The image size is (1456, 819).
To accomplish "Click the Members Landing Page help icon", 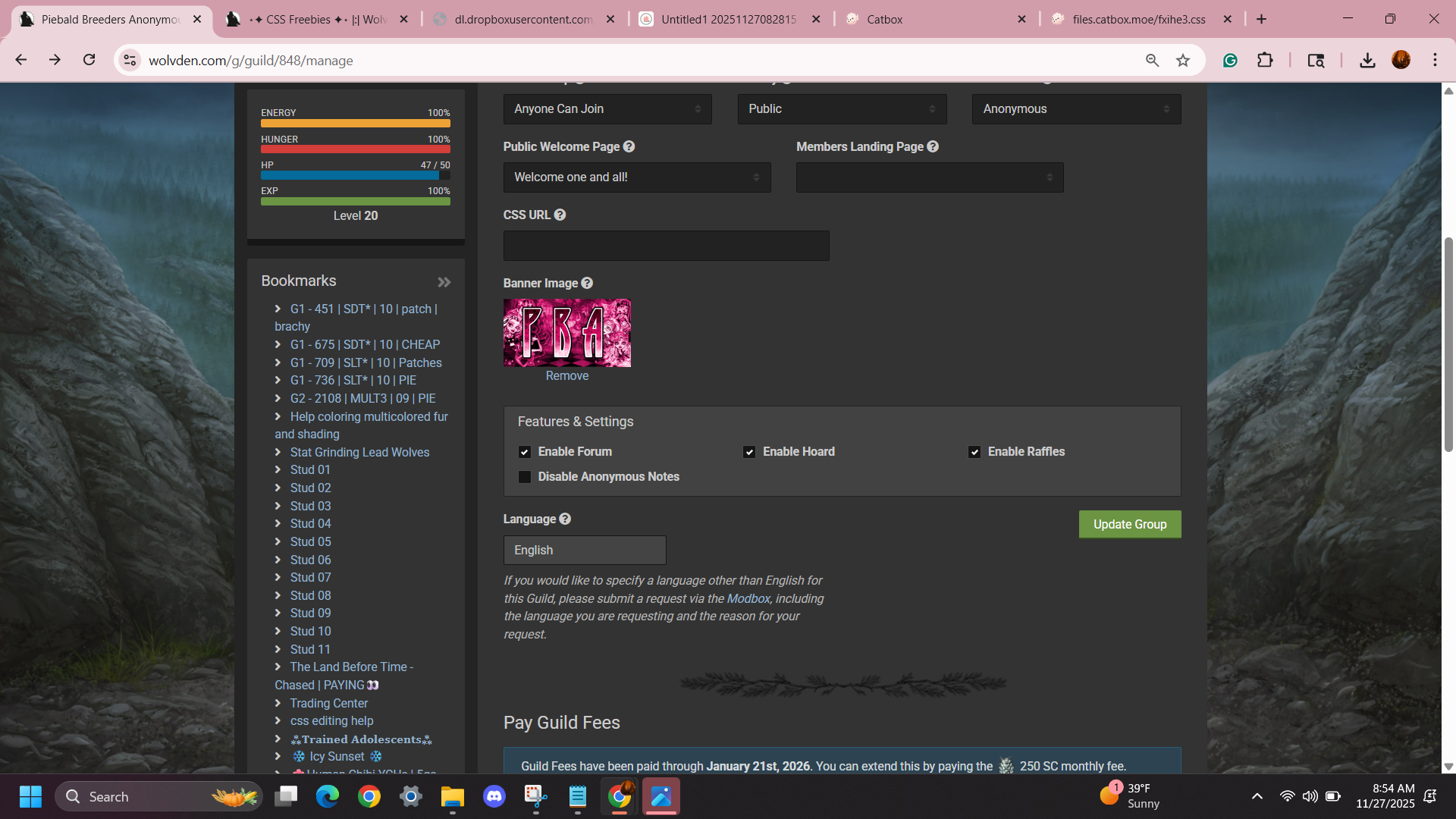I will (x=933, y=146).
